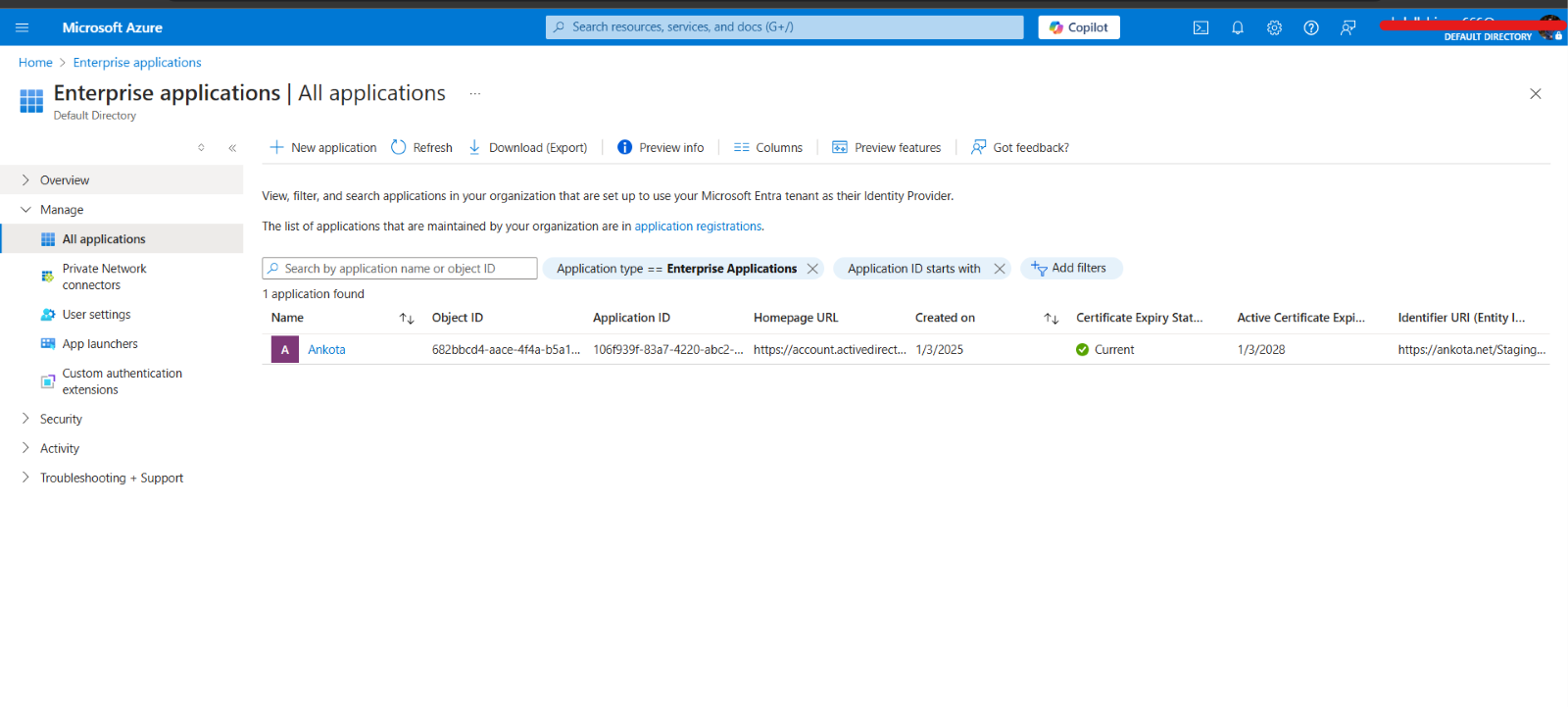
Task: Collapse the Manage section
Action: coord(26,210)
